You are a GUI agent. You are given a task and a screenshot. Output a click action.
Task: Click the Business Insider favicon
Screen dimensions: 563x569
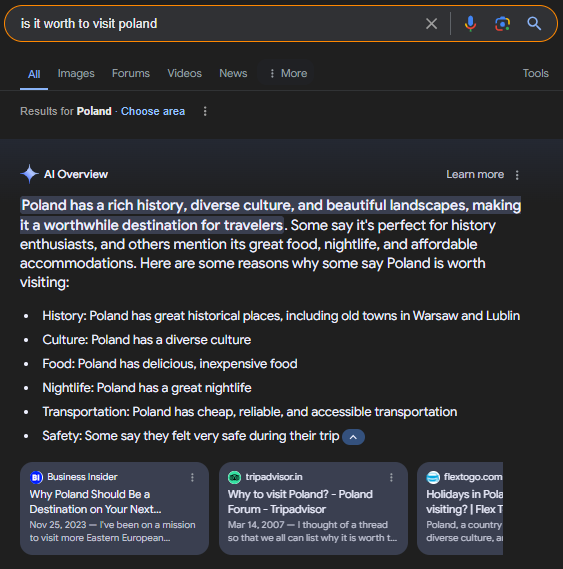[x=36, y=477]
